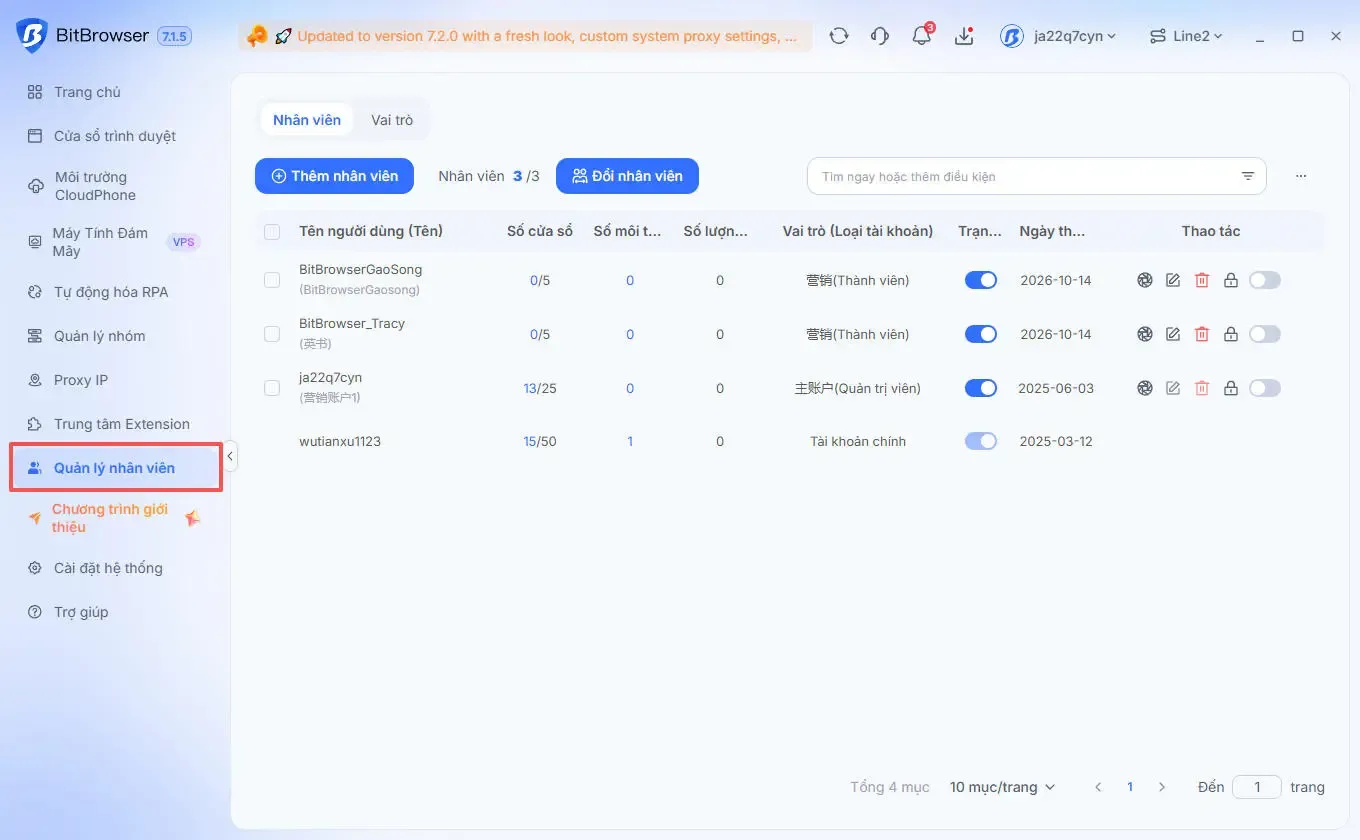Click the lock icon for BitBrowserGaoSong
This screenshot has width=1360, height=840.
point(1231,280)
